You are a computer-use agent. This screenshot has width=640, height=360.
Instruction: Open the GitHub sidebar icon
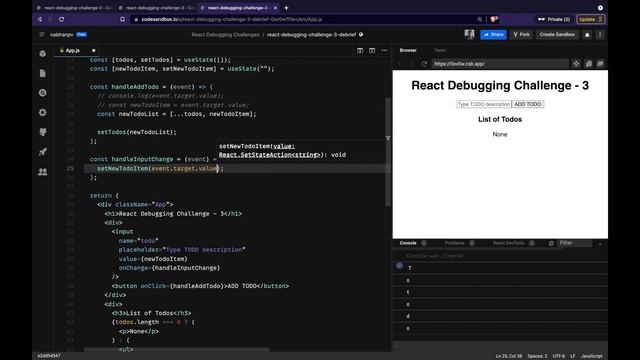[43, 132]
